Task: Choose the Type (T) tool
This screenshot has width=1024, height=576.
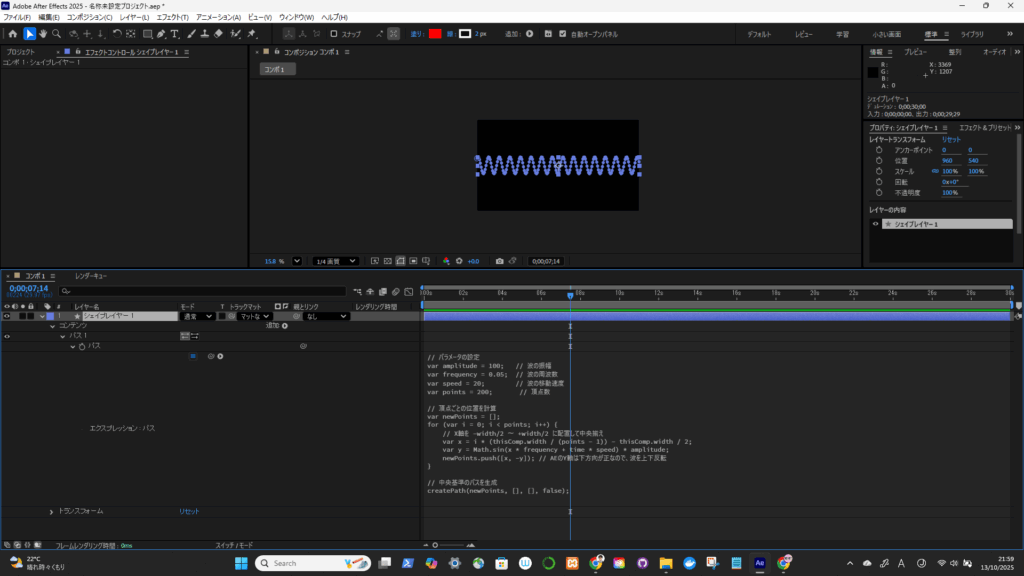Action: coord(176,34)
